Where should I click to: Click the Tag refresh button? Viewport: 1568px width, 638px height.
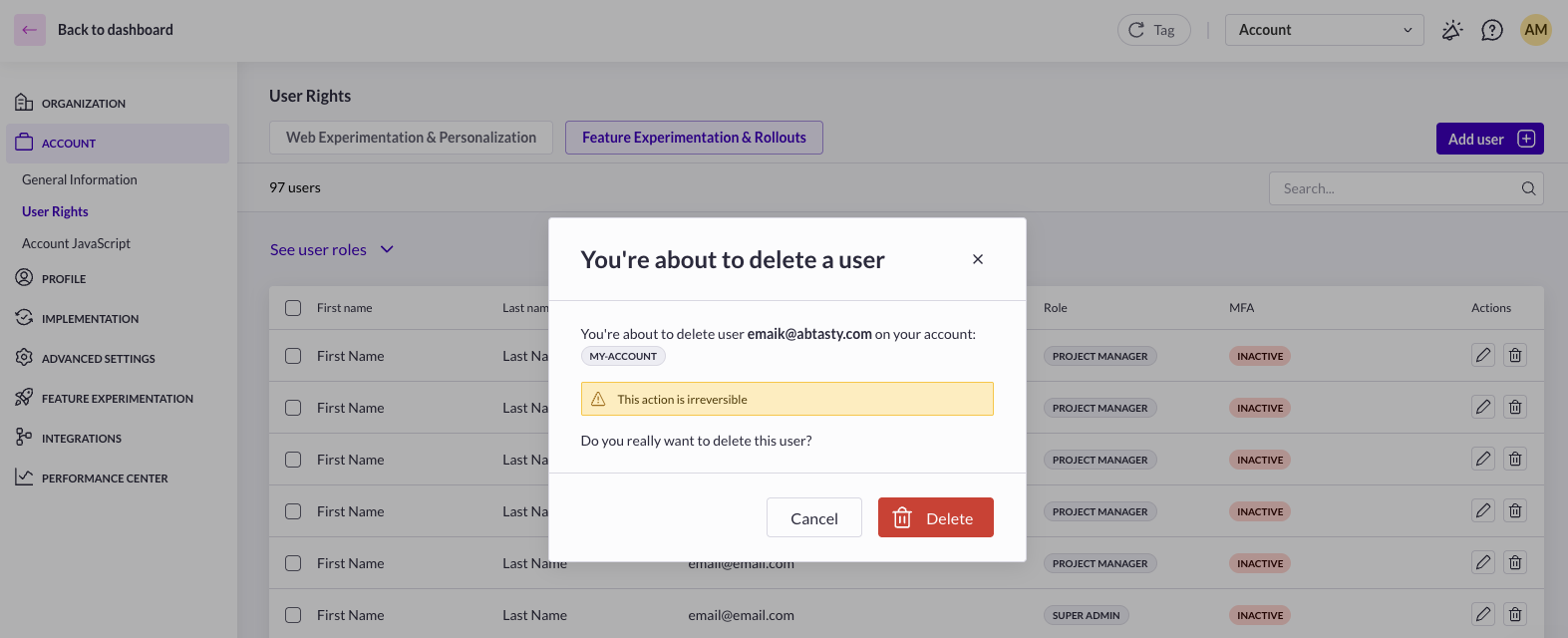point(1153,30)
